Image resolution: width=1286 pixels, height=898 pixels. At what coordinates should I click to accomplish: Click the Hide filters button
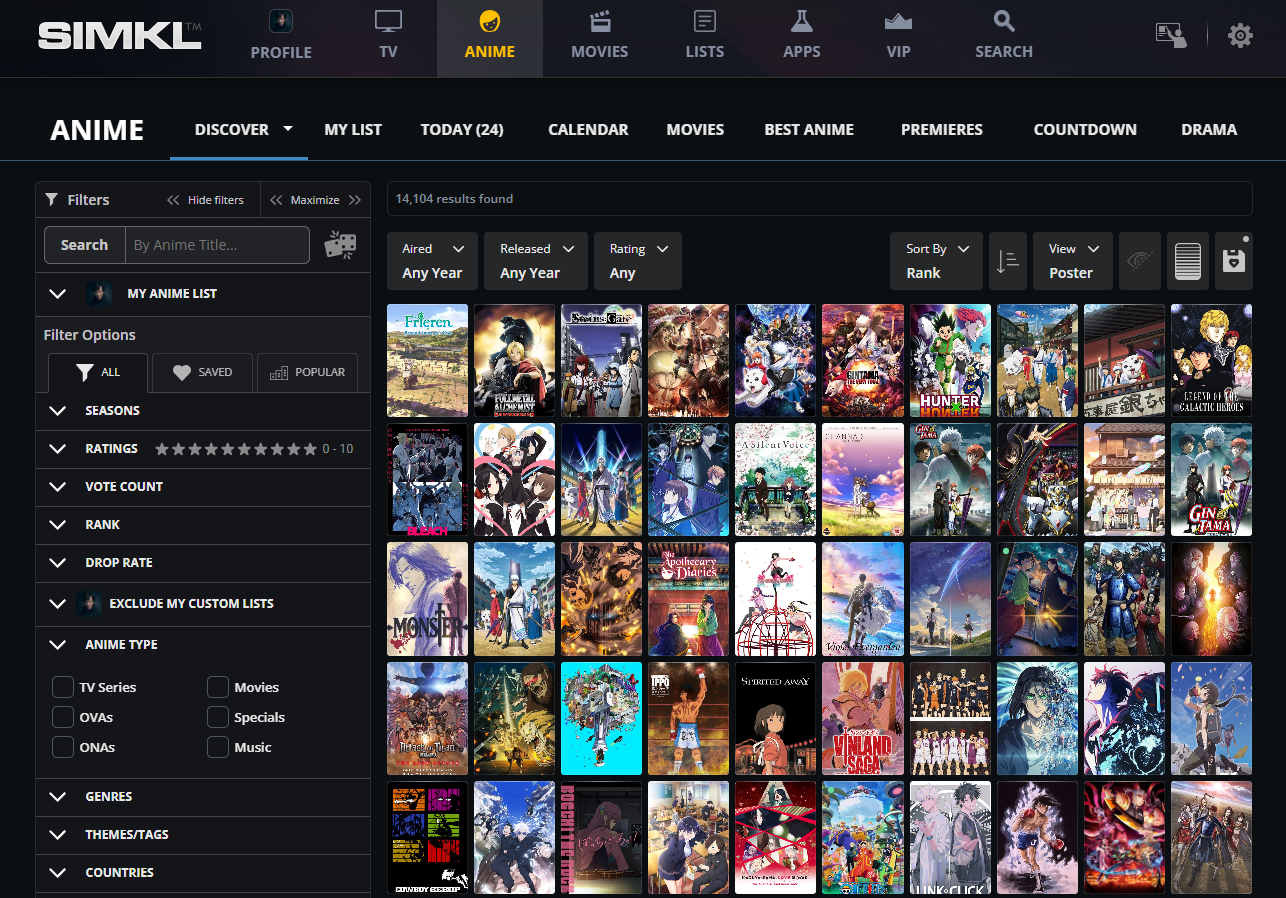click(206, 200)
